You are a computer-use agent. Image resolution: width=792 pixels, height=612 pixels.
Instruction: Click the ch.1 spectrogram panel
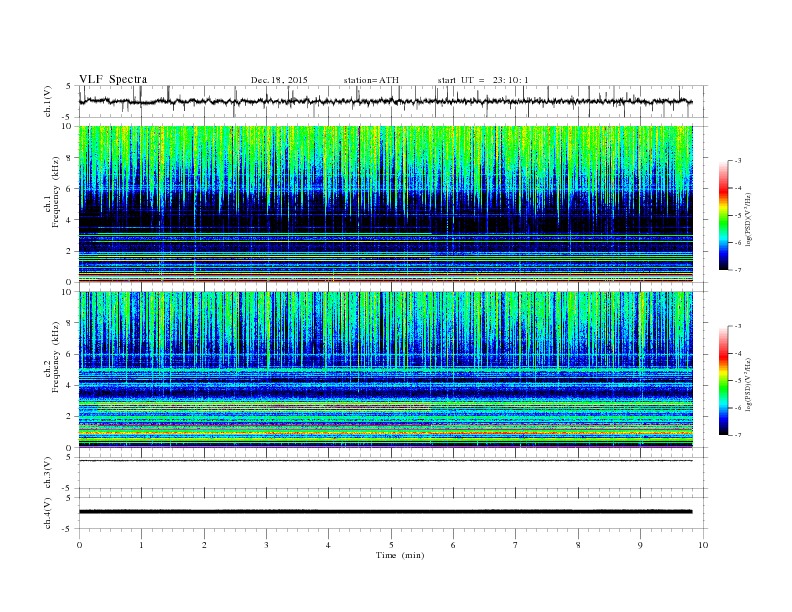point(386,203)
